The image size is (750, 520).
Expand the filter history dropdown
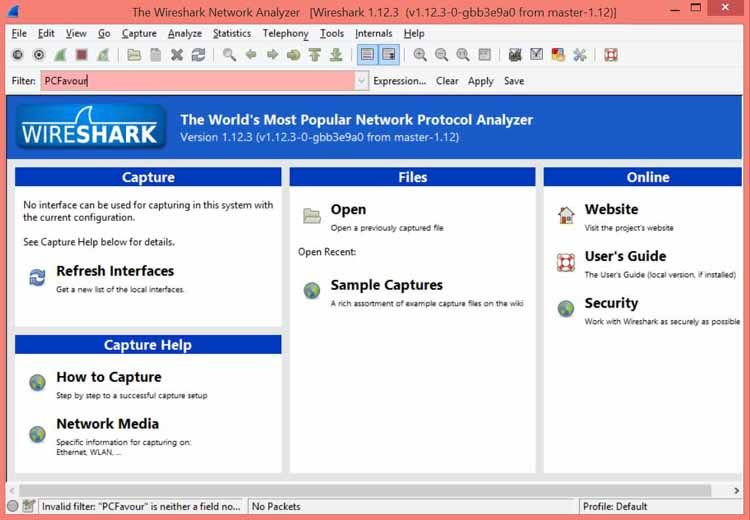(362, 81)
